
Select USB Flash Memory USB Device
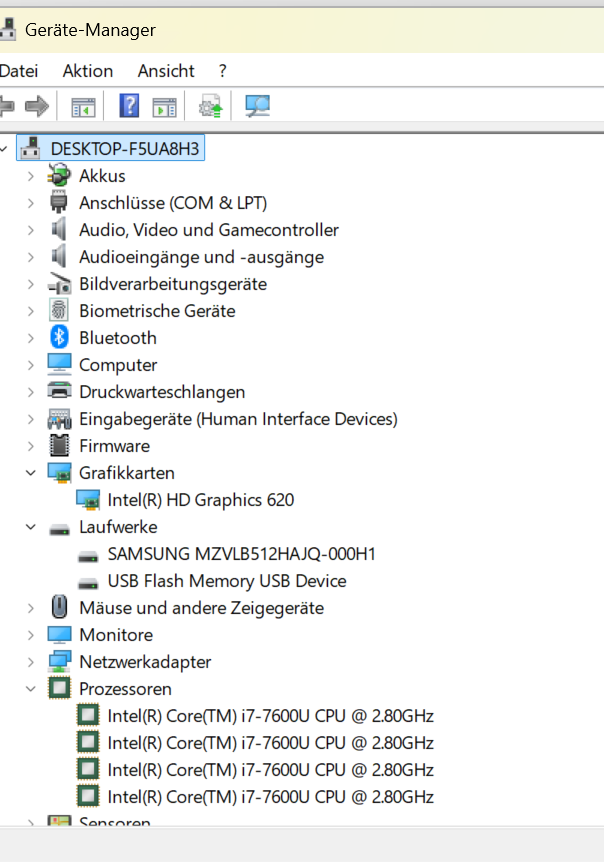pyautogui.click(x=227, y=581)
